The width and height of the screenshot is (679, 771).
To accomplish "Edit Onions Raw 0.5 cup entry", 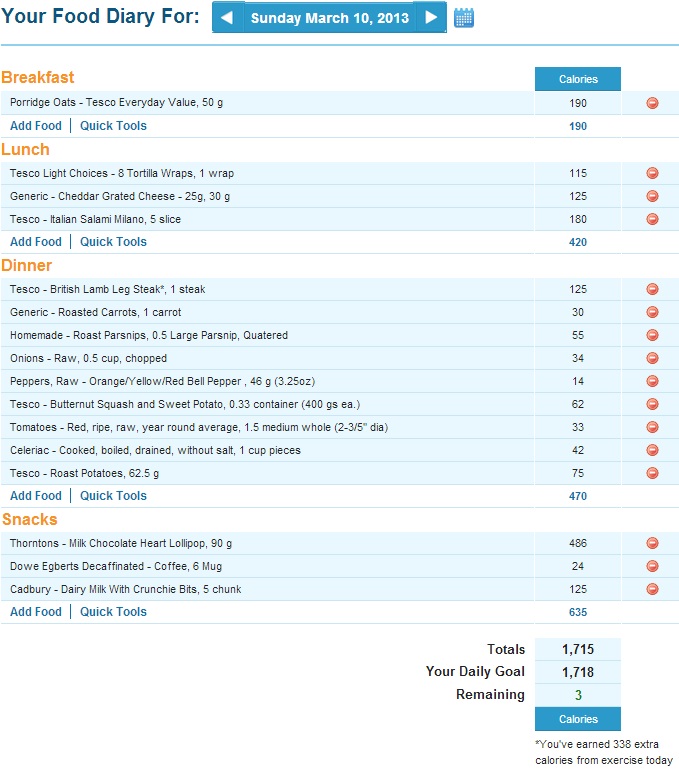I will coord(89,358).
